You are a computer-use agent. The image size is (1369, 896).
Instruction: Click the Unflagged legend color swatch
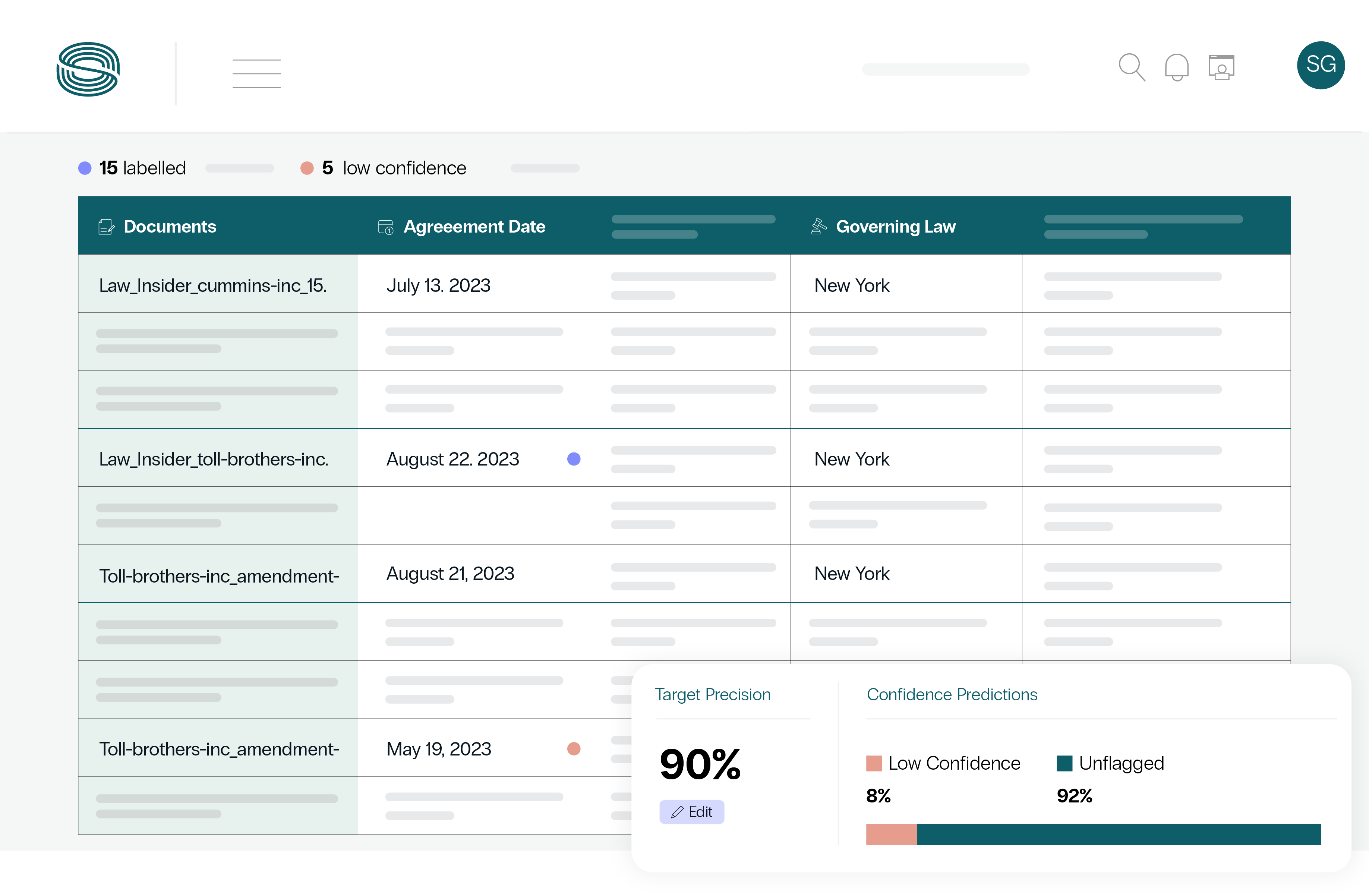1064,763
